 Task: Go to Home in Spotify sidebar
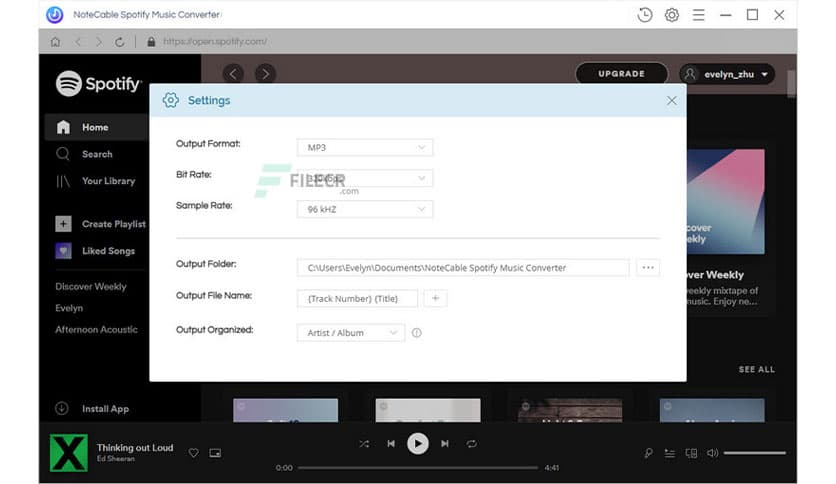click(x=96, y=127)
